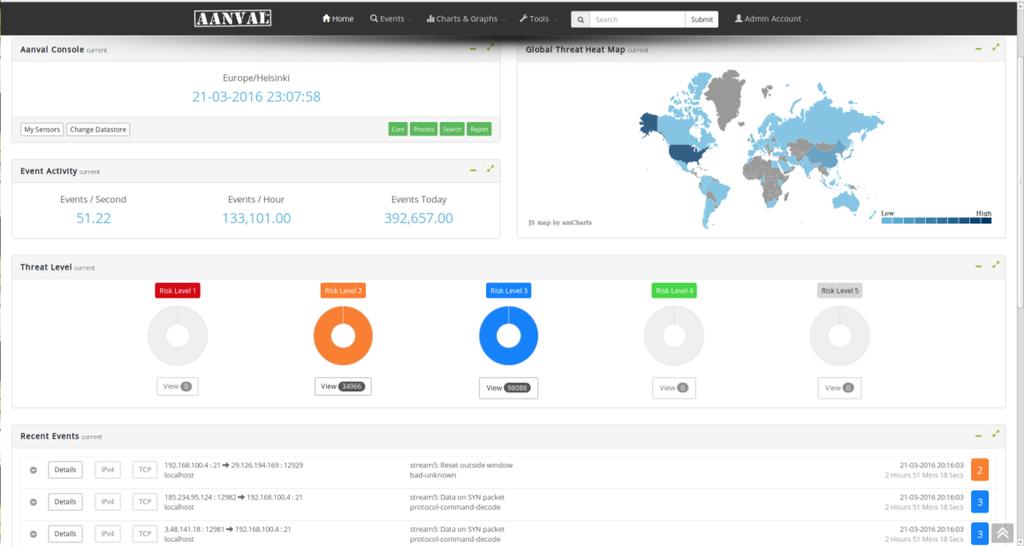Click the green Process status button
Screen dimensions: 1024x546
click(424, 129)
